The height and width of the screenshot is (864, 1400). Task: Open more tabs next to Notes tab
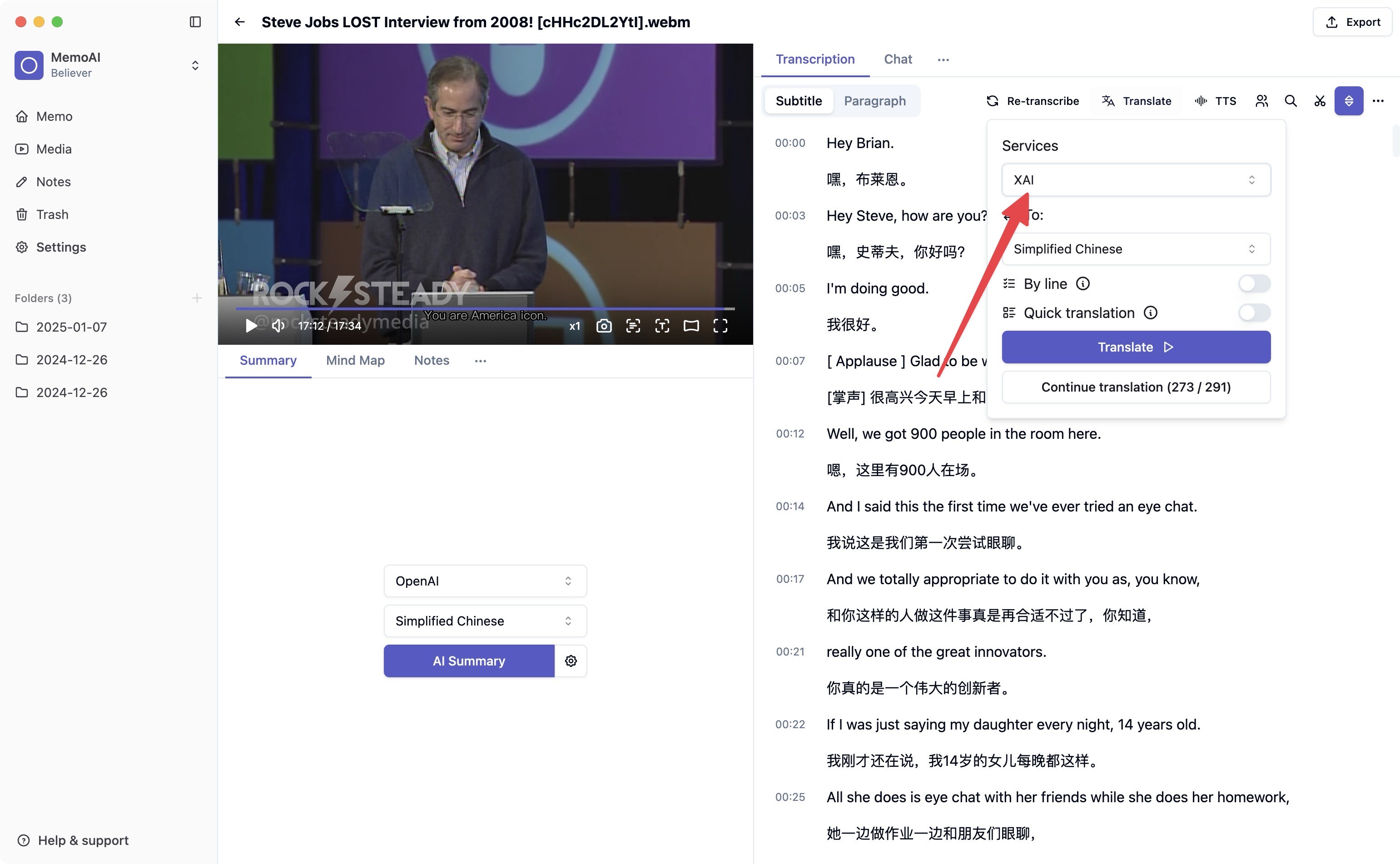[x=480, y=361]
